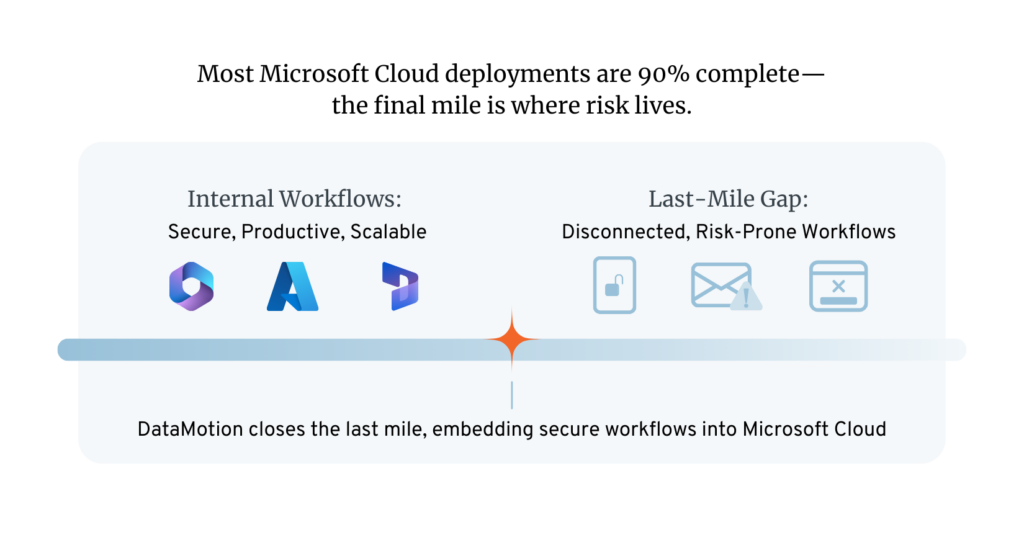
Task: Click the "Most Microsoft Cloud deployments" headline line
Action: click(x=511, y=74)
